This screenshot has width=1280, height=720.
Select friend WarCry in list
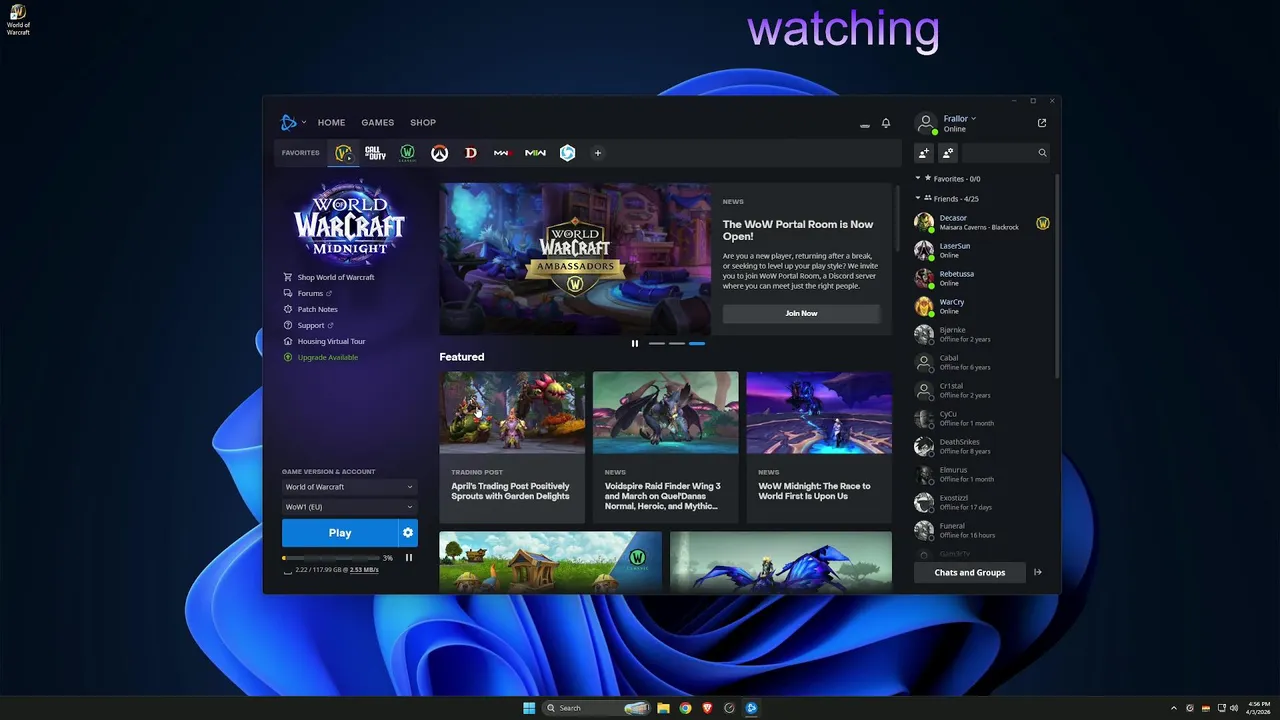(x=982, y=306)
